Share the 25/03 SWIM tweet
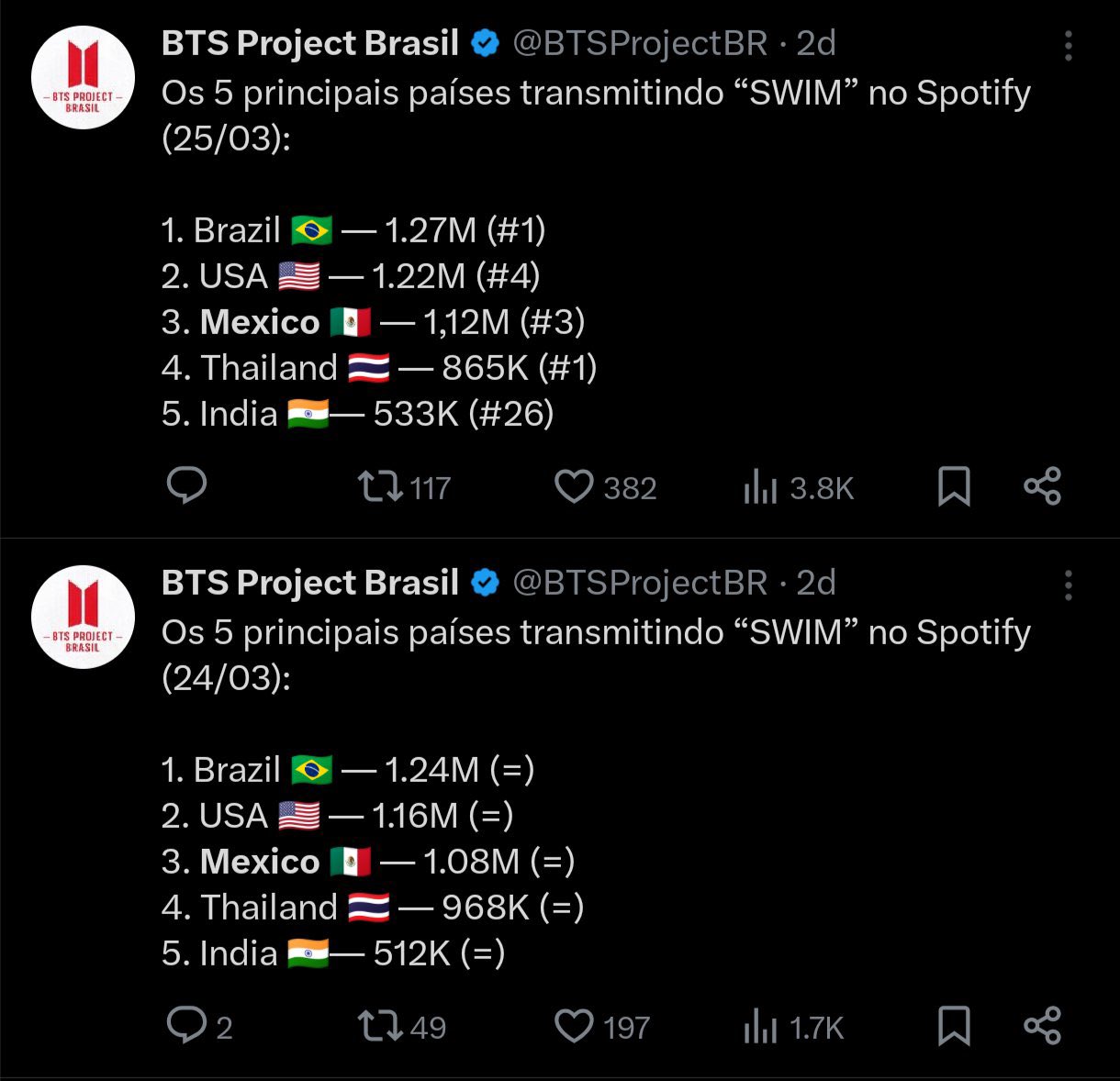 (x=1042, y=486)
